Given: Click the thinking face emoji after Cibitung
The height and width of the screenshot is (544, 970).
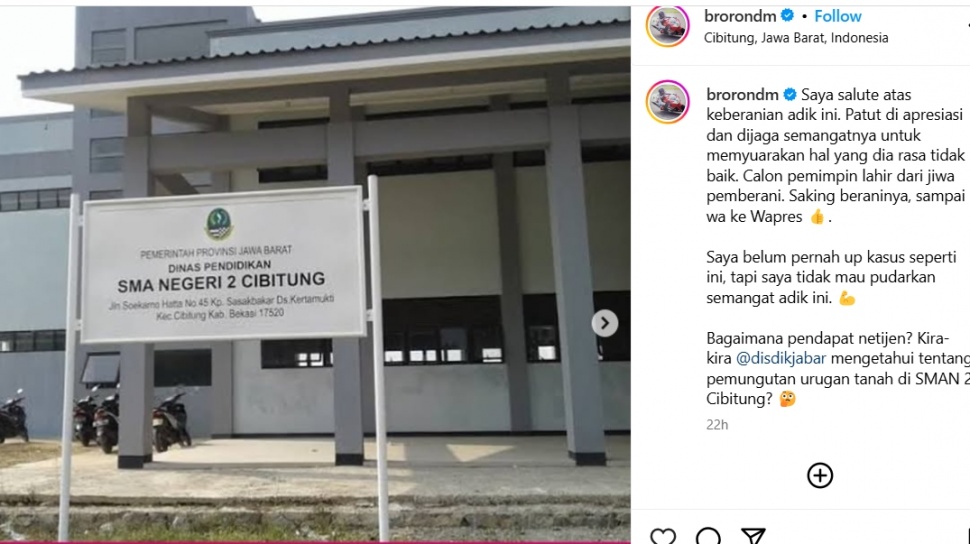Looking at the screenshot, I should (x=787, y=399).
